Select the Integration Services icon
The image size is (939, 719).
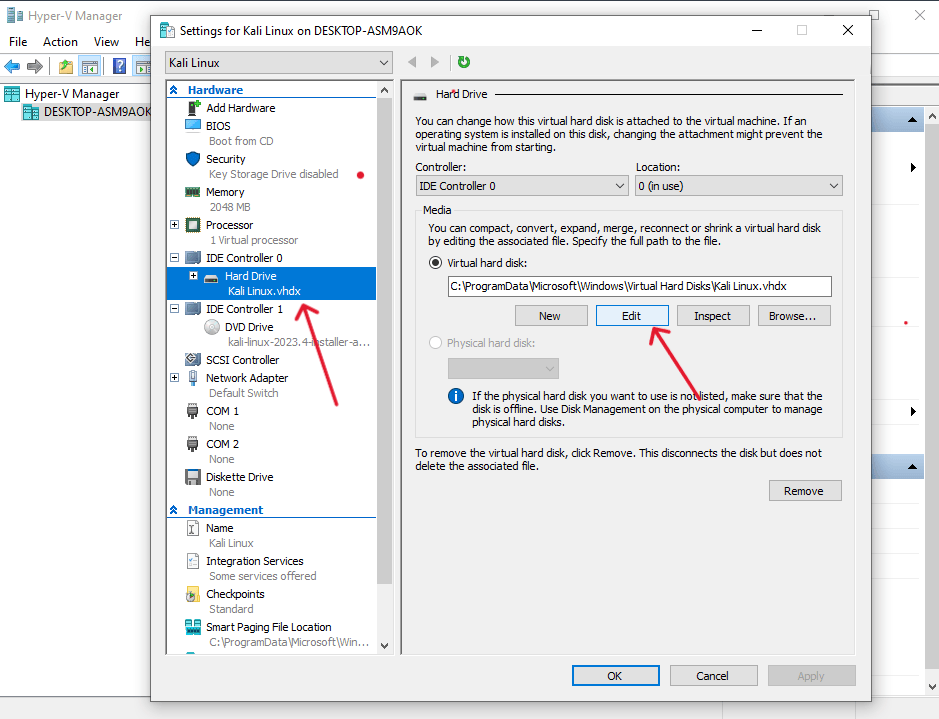pos(193,561)
